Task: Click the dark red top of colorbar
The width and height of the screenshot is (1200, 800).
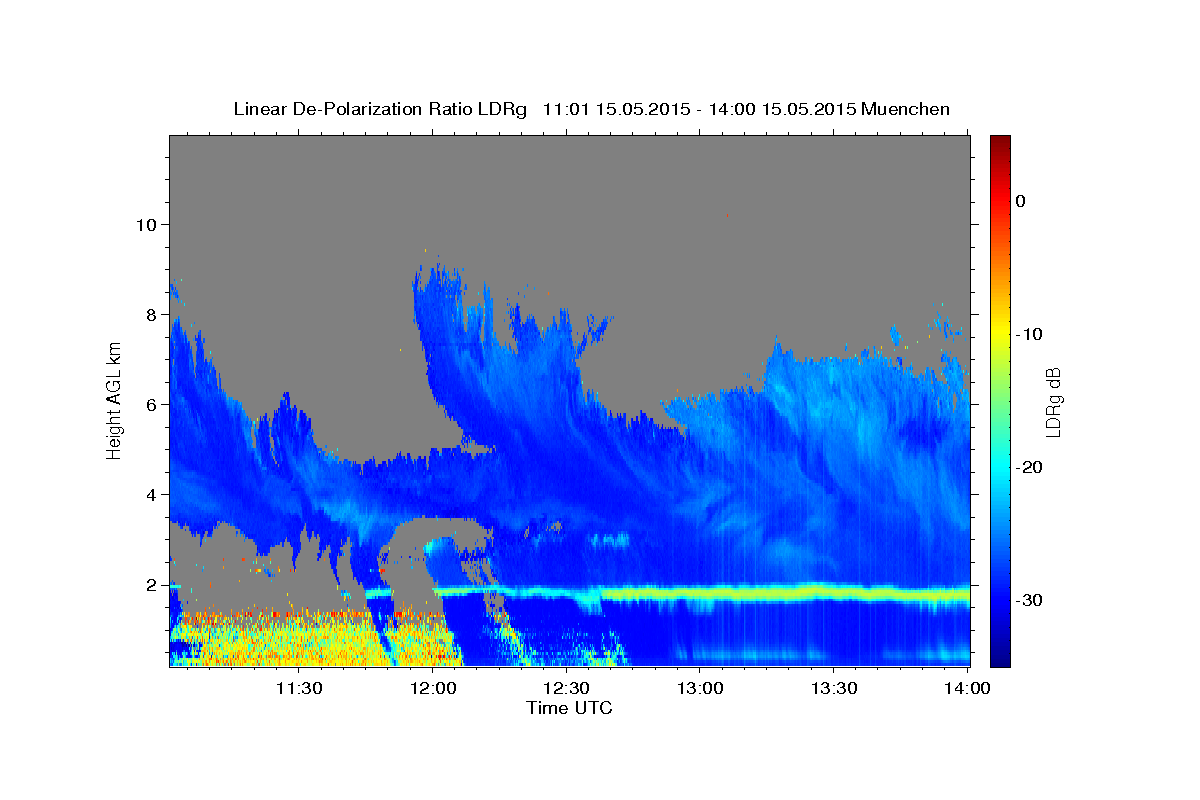Action: (1000, 145)
